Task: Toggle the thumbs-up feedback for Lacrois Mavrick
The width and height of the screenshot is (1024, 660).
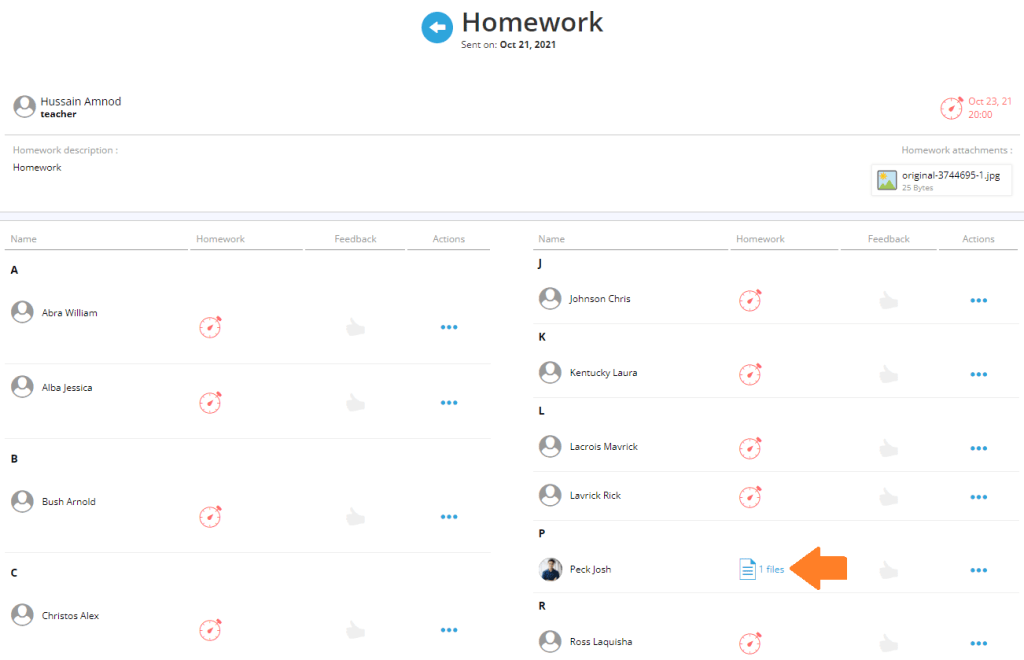Action: tap(888, 448)
